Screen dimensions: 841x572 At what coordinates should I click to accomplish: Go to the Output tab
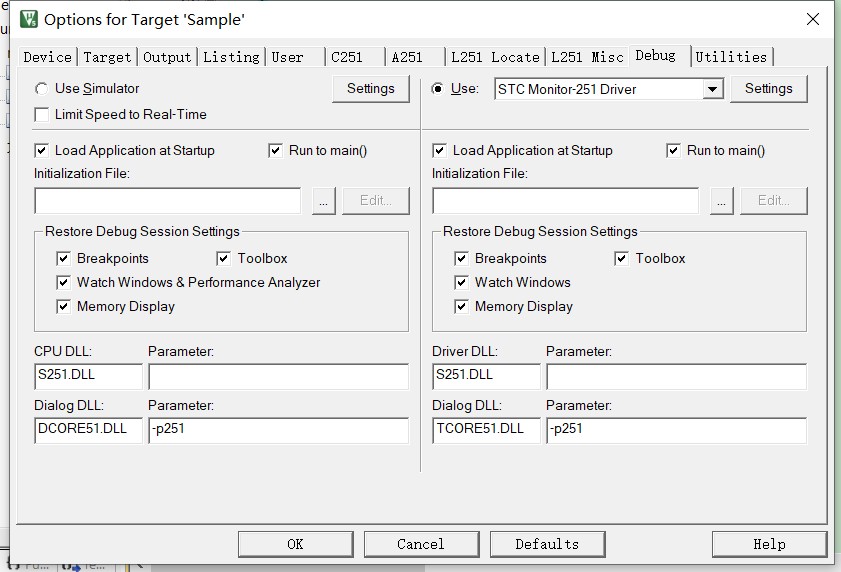coord(167,57)
